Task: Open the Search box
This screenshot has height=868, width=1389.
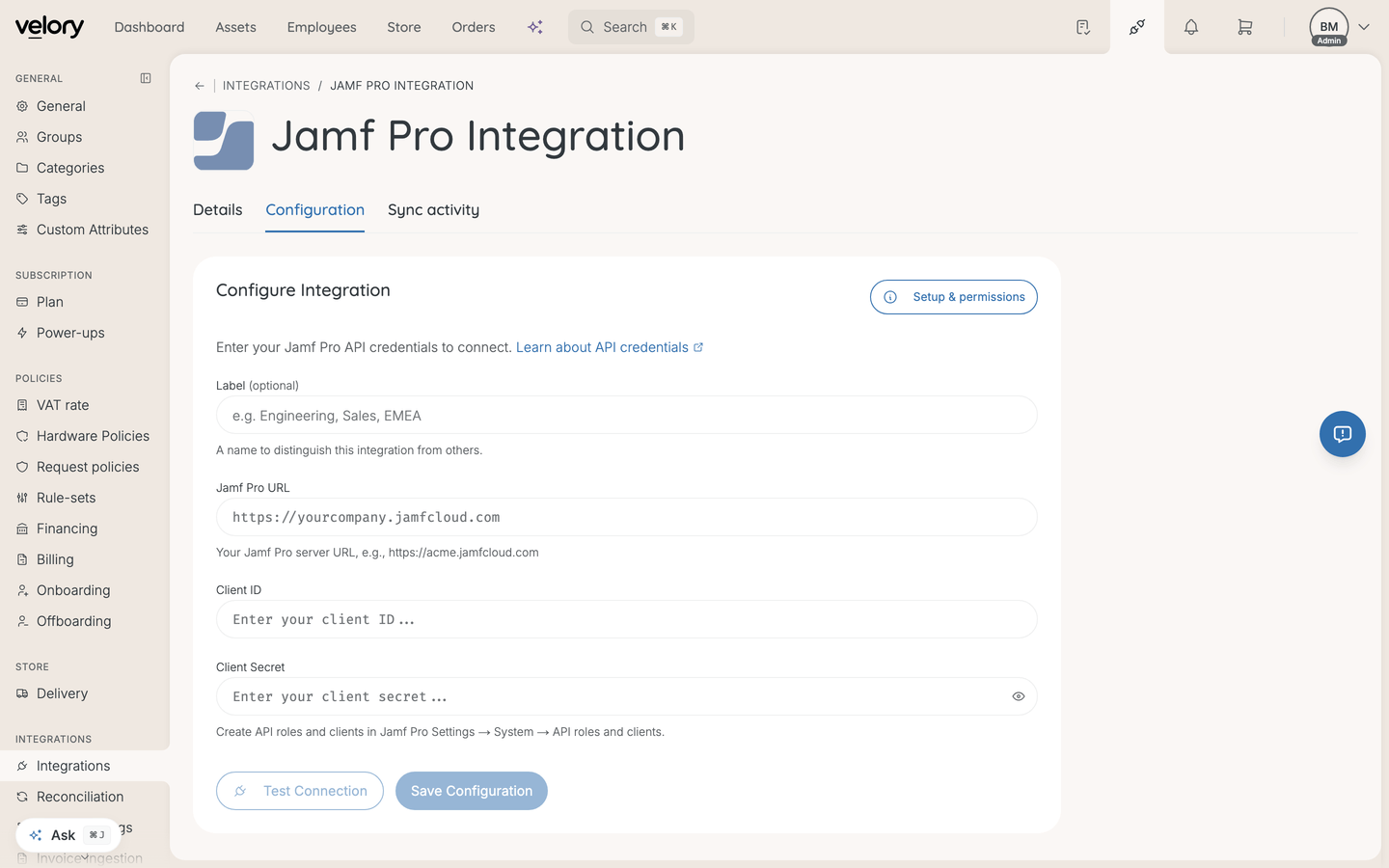Action: tap(631, 27)
